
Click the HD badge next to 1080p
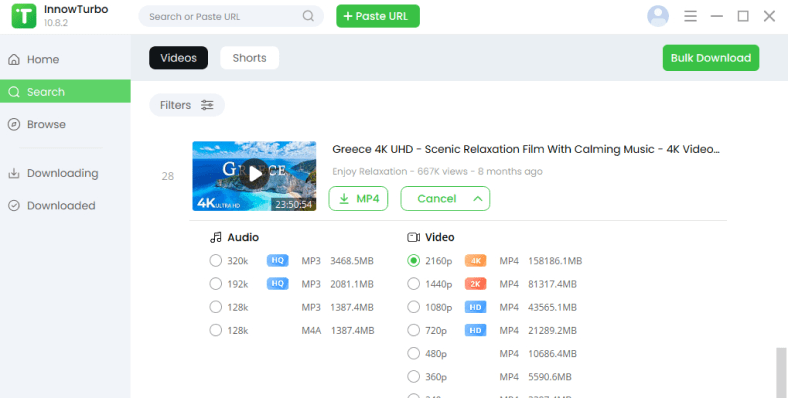pyautogui.click(x=475, y=307)
